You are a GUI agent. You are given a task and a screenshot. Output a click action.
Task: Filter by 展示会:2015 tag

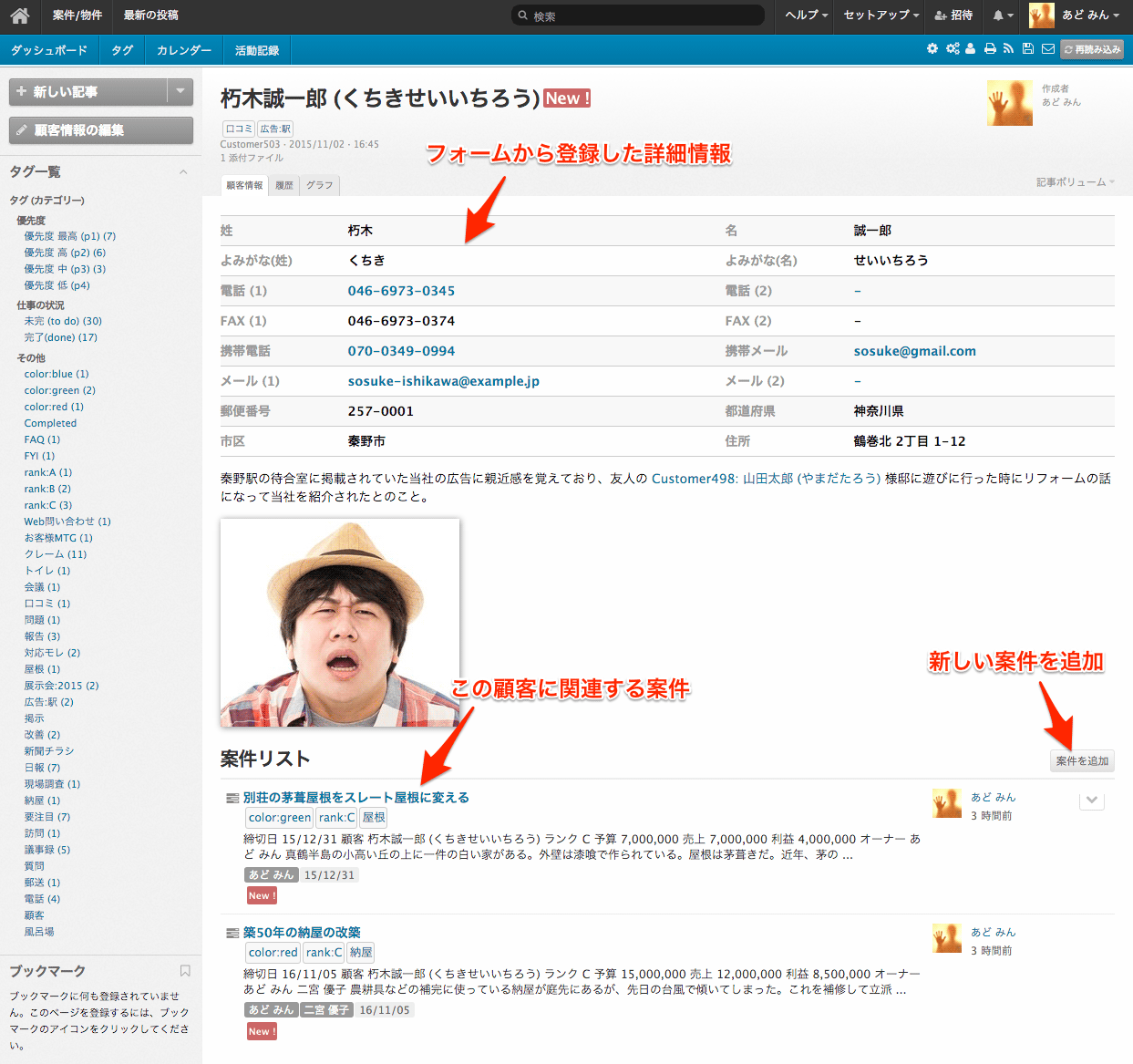pos(61,686)
